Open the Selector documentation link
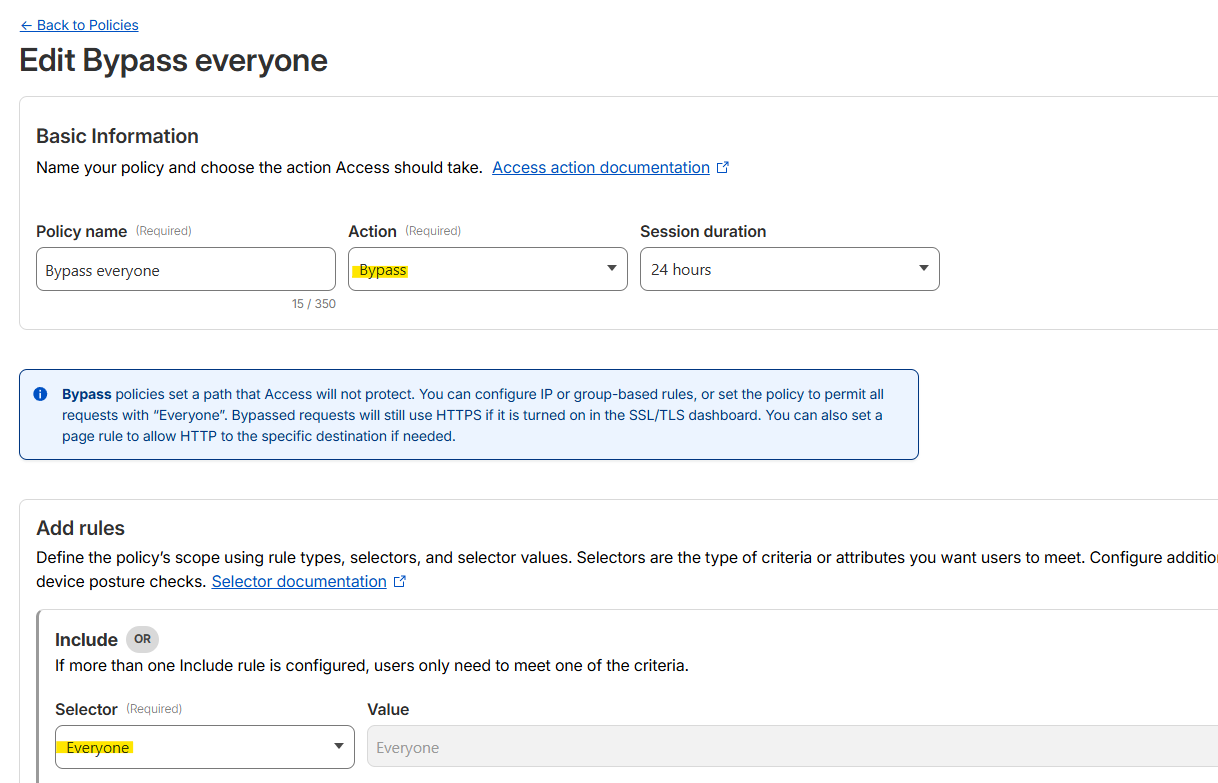The height and width of the screenshot is (783, 1218). coord(298,582)
